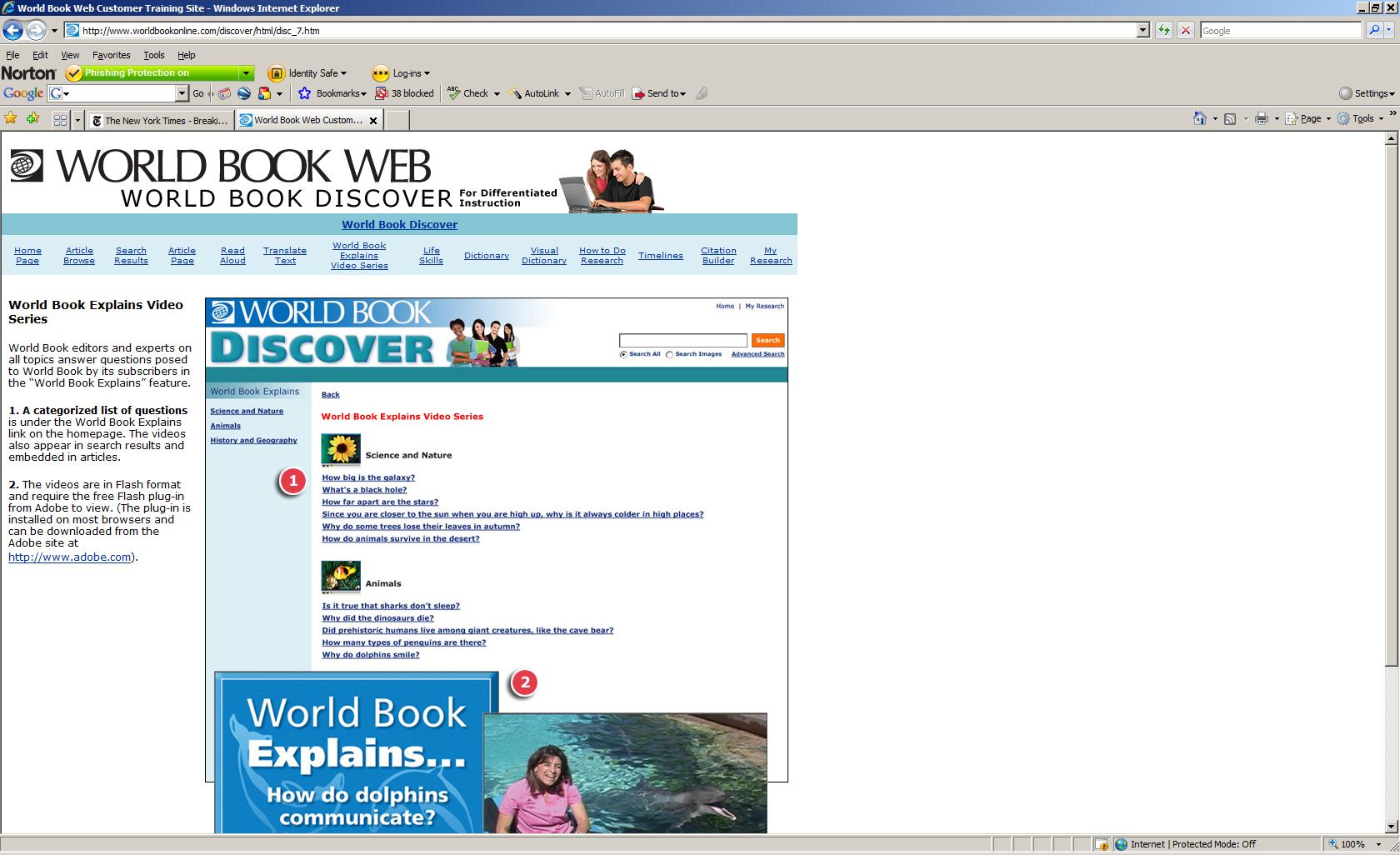
Task: Click the sunflower Science and Nature thumbnail
Action: point(341,450)
